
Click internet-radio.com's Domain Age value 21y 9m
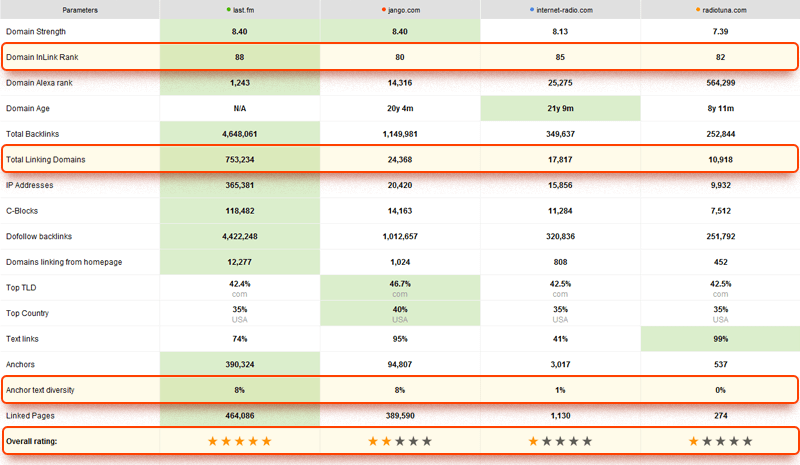tap(559, 108)
